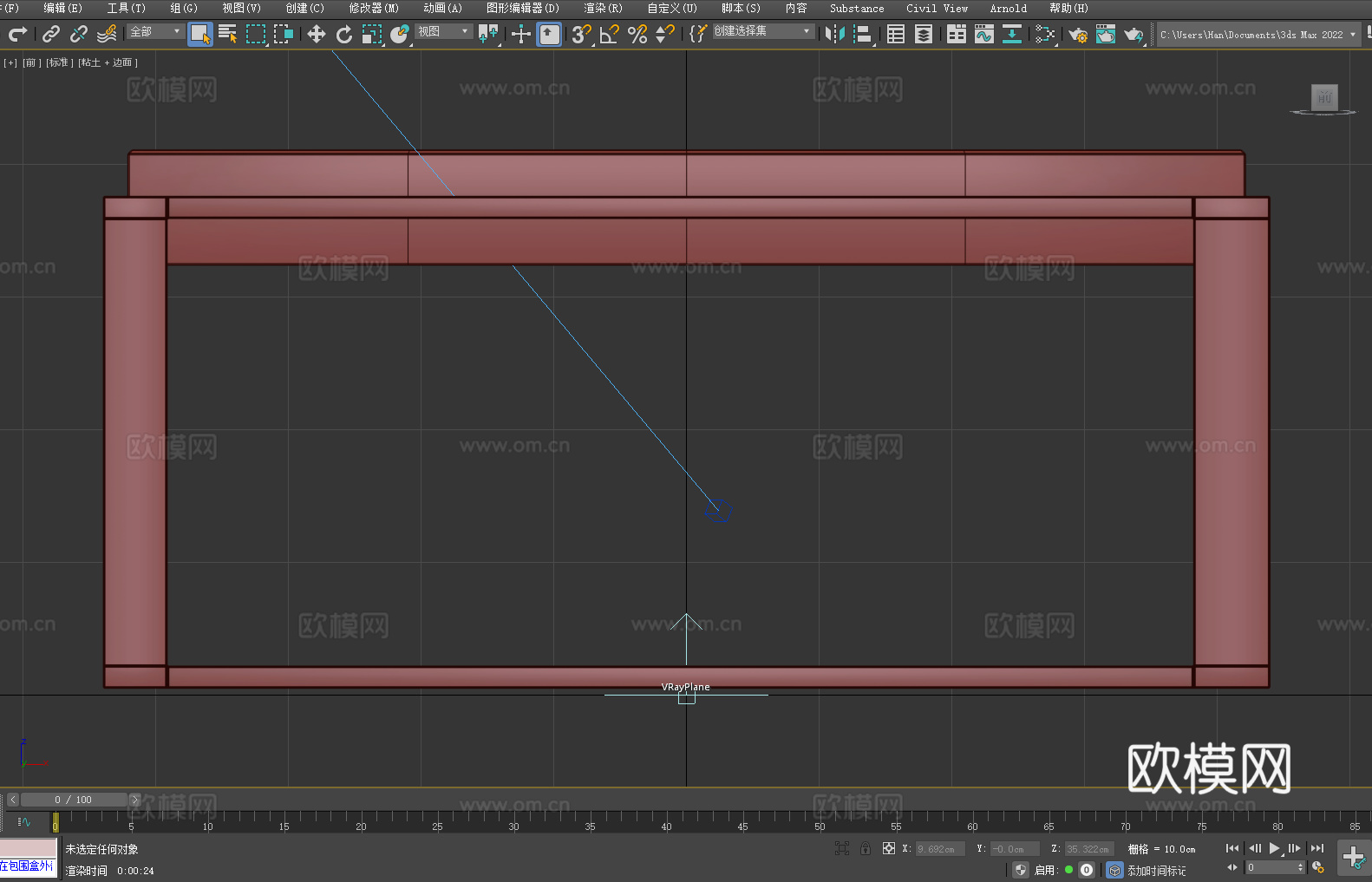Click time slider right arrow
This screenshot has width=1372, height=882.
point(134,800)
